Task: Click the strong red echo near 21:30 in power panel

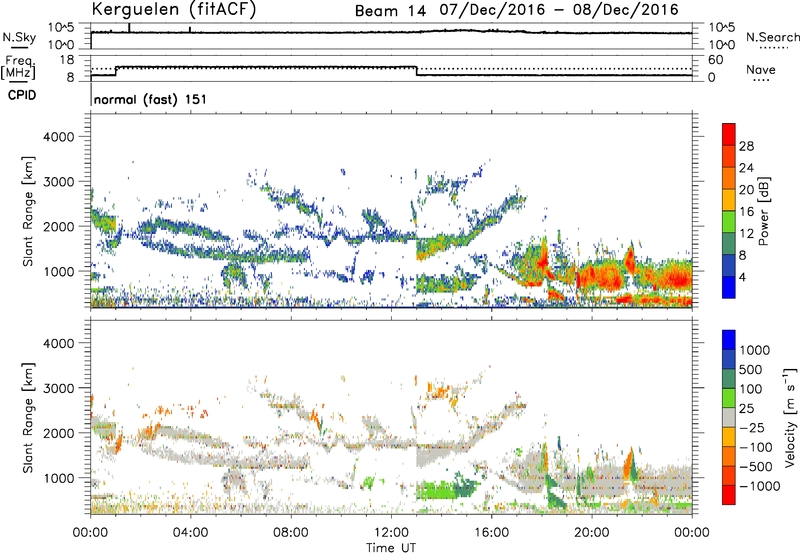Action: click(x=630, y=259)
